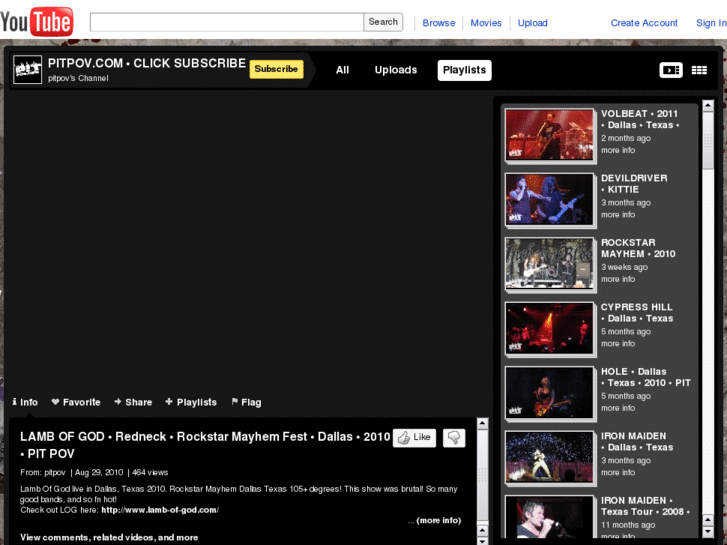Click the playlist scrollbar thumb

(708, 141)
